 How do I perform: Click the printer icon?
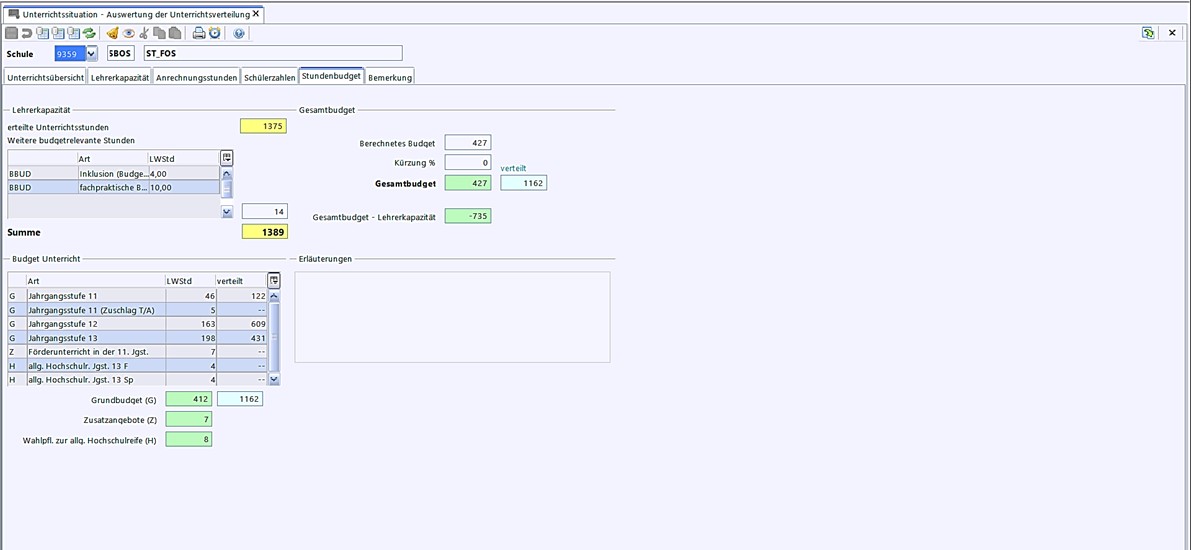[x=198, y=33]
